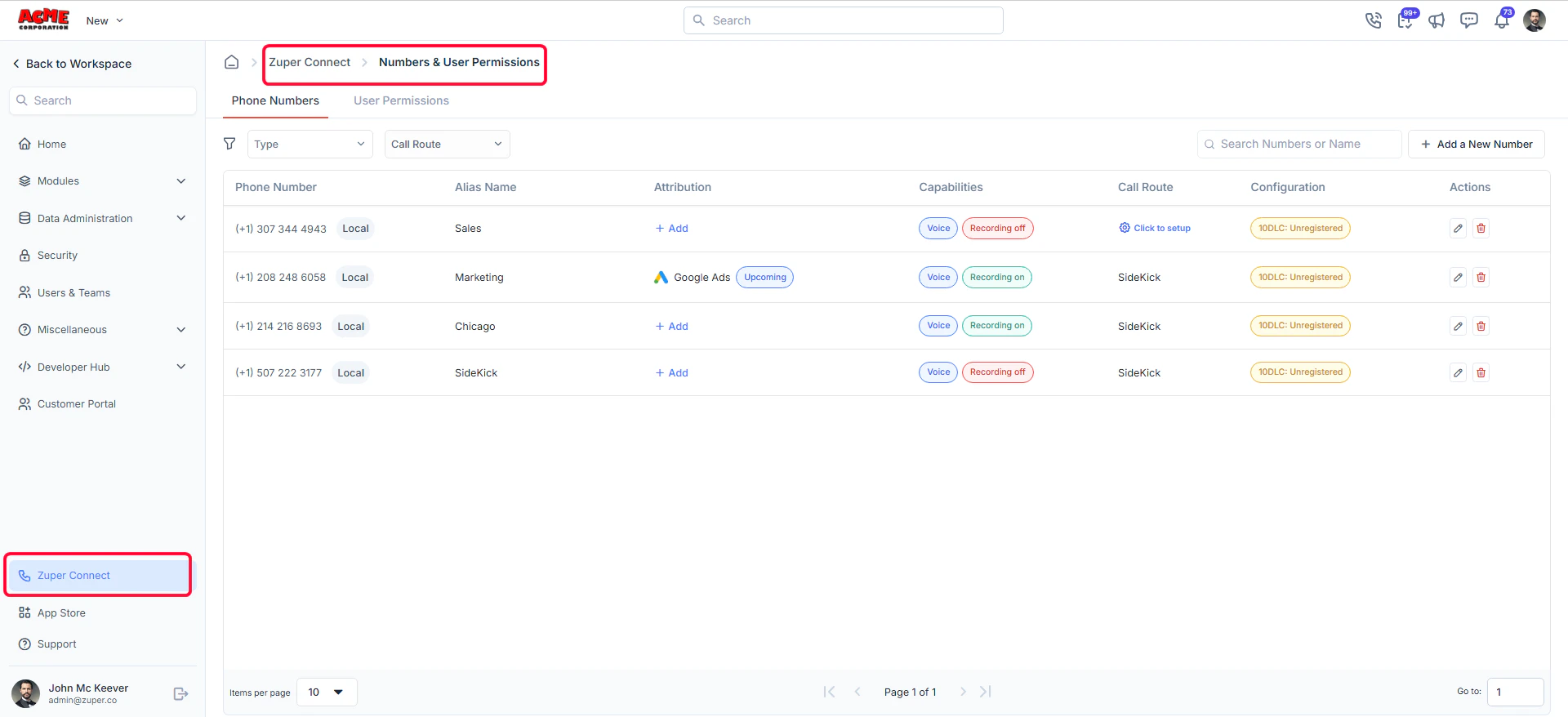This screenshot has height=717, width=1568.
Task: Edit the Marketing phone number row
Action: pyautogui.click(x=1458, y=278)
